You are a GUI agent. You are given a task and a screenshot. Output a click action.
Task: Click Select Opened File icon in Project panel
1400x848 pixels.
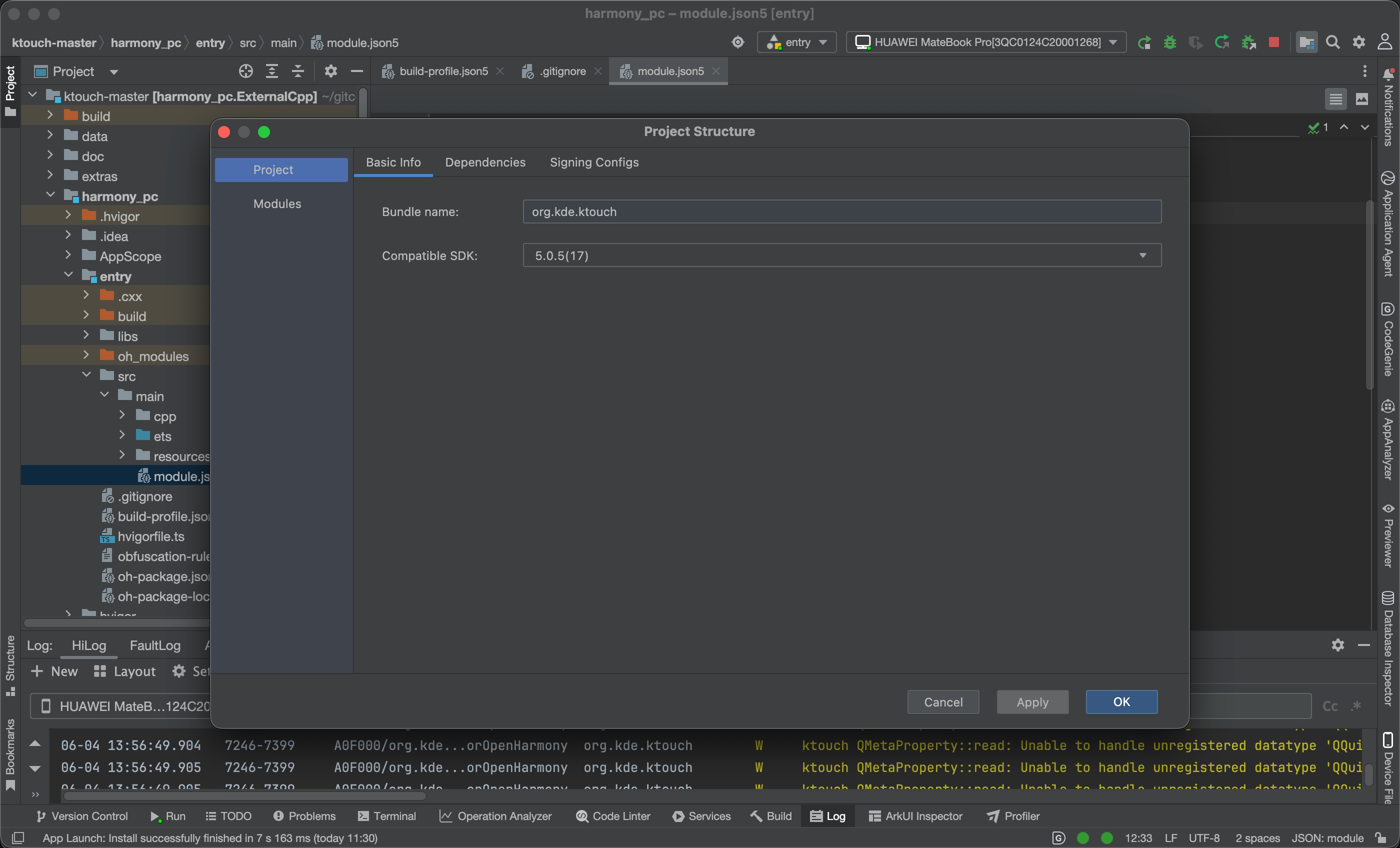coord(245,71)
